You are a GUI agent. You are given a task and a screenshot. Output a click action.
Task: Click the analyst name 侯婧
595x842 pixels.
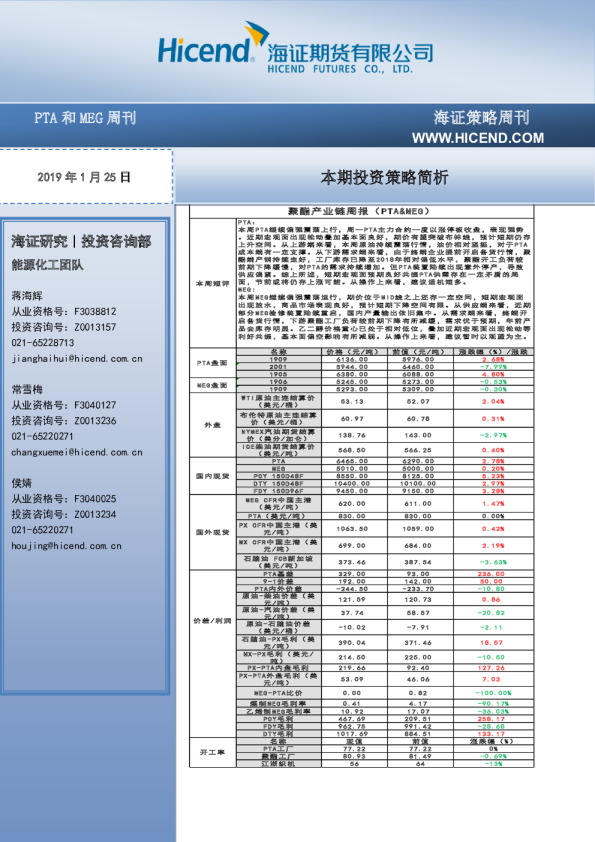21,483
